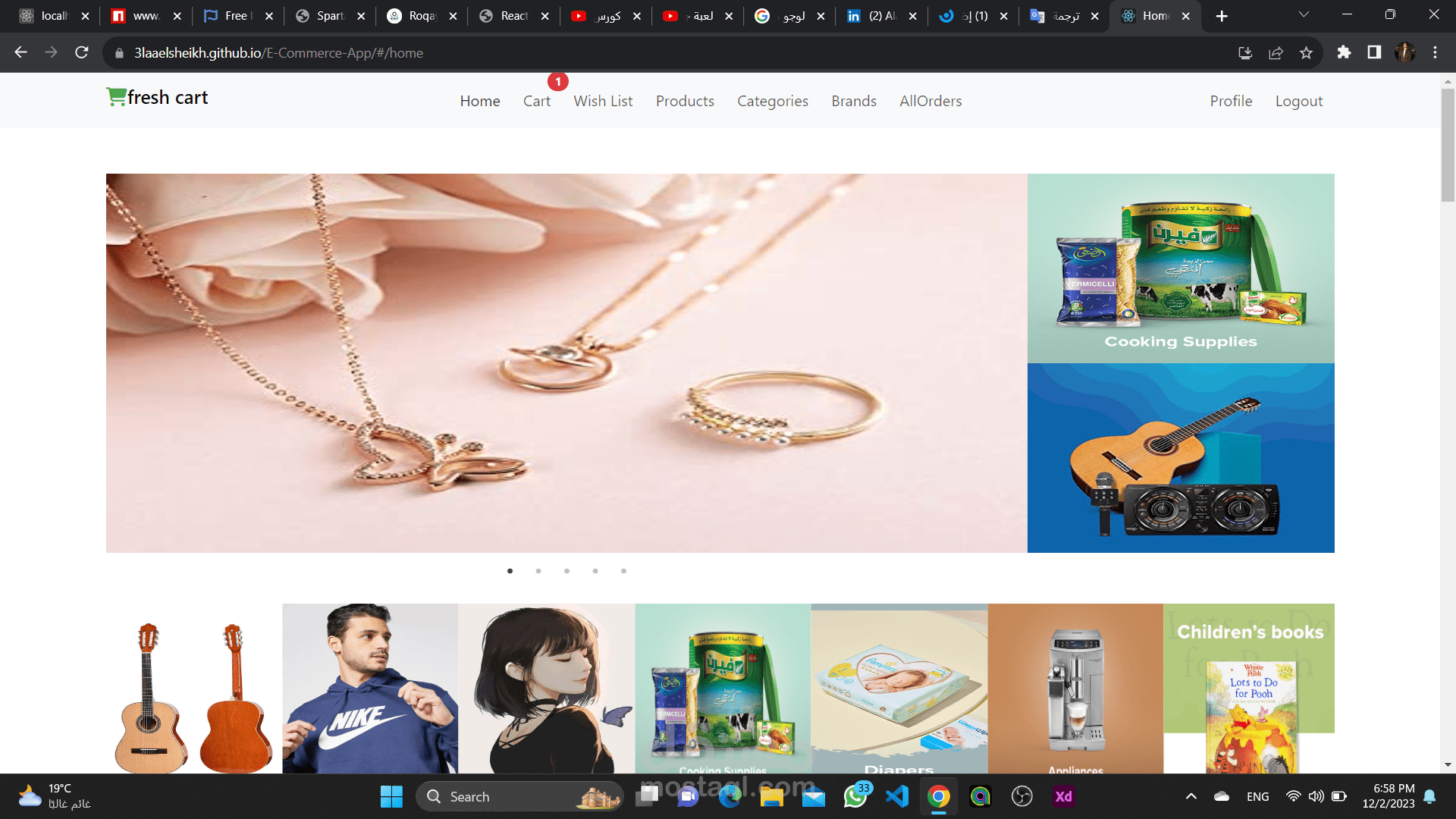This screenshot has width=1456, height=819.
Task: Open the Products nav link
Action: (685, 101)
